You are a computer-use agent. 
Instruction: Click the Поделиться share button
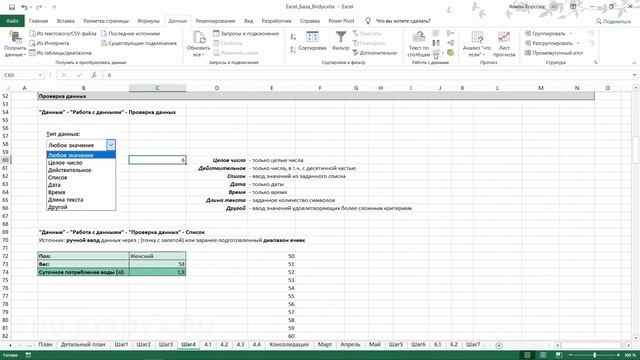click(x=613, y=21)
